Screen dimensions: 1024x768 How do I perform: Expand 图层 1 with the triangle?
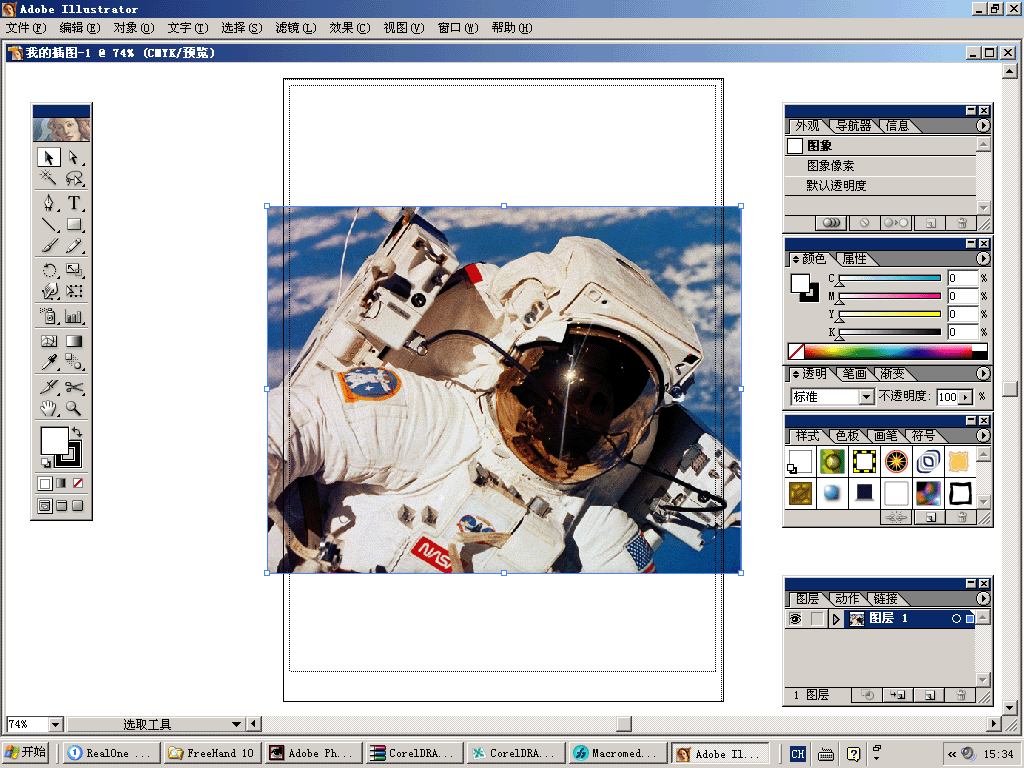pyautogui.click(x=836, y=618)
